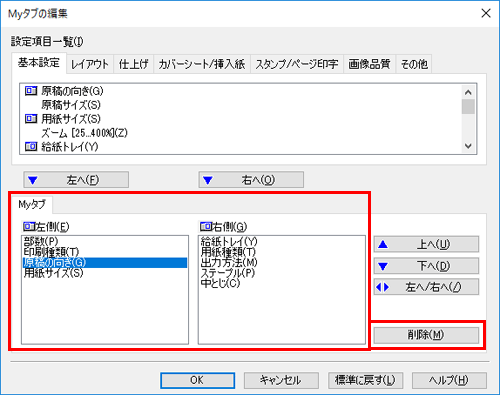This screenshot has height=395, width=500.
Task: Switch to the その他 tab
Action: (x=414, y=64)
